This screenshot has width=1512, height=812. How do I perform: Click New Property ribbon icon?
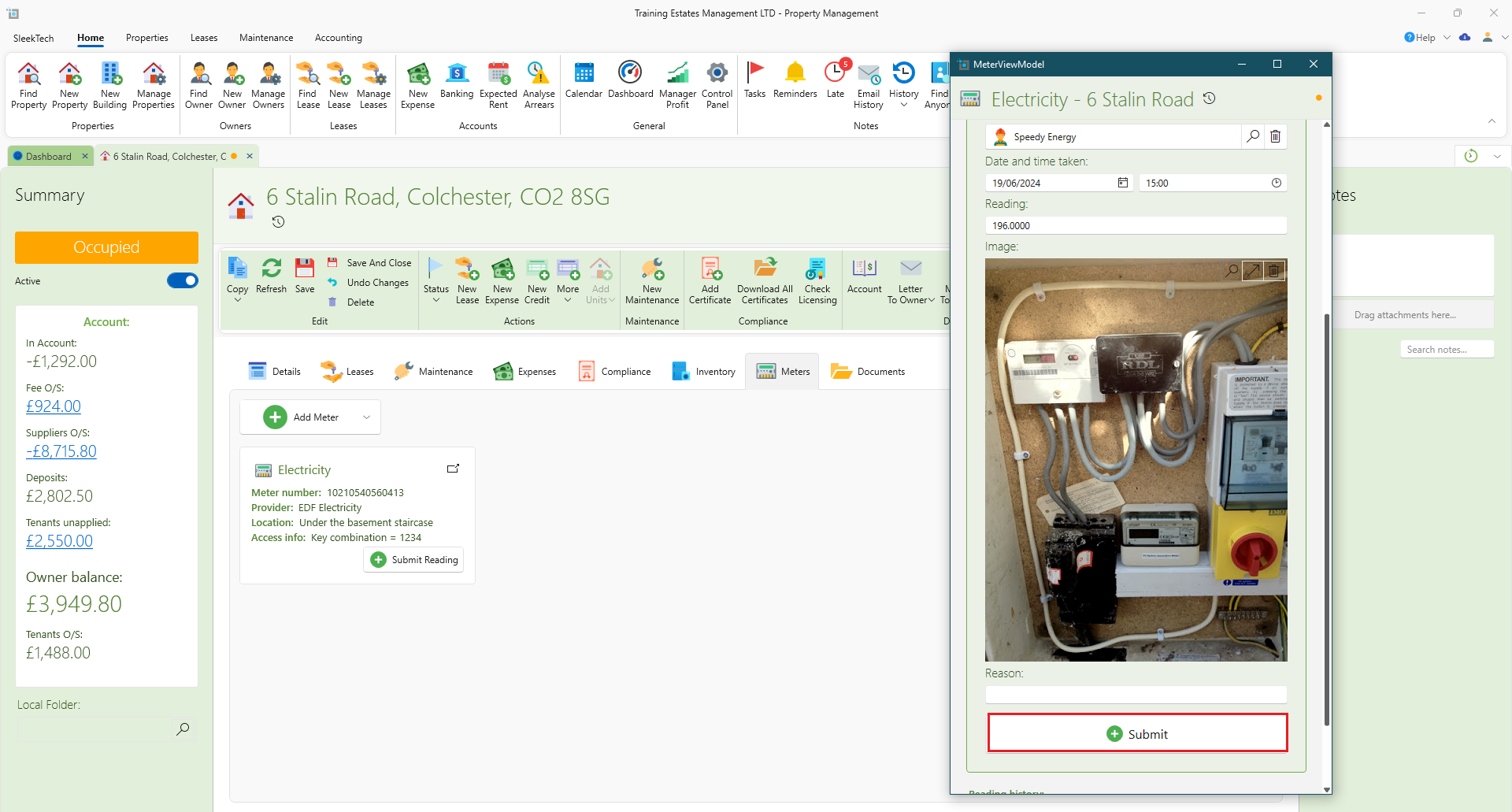[69, 85]
